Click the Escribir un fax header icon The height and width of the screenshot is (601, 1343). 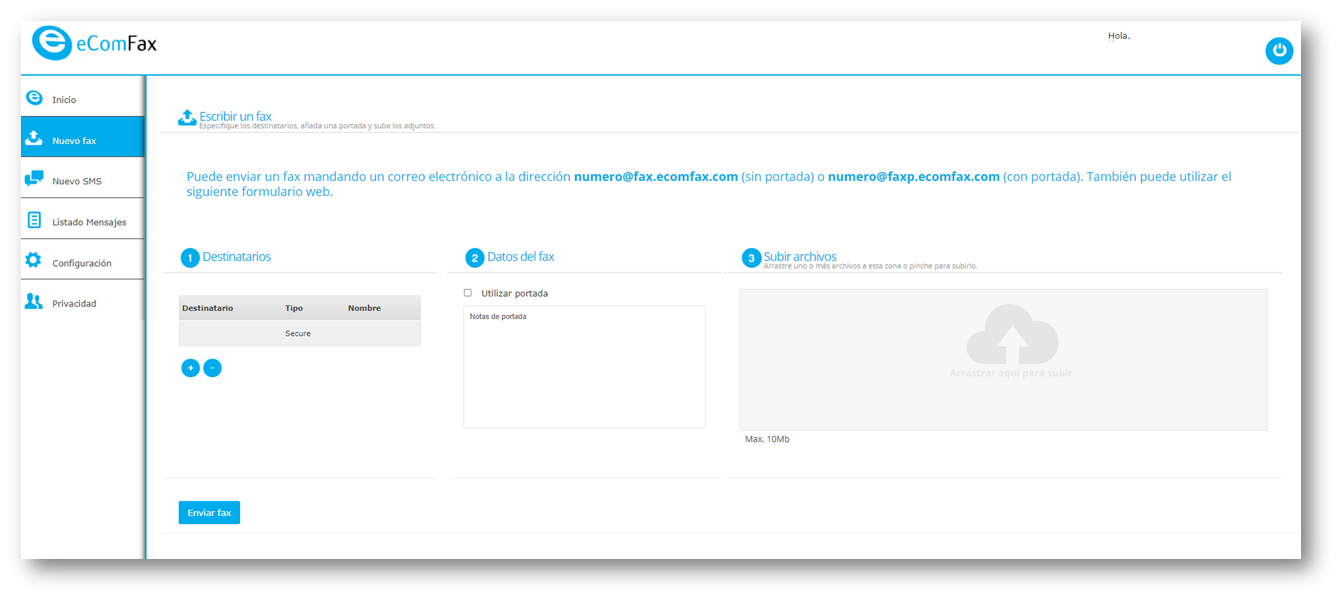pyautogui.click(x=187, y=118)
